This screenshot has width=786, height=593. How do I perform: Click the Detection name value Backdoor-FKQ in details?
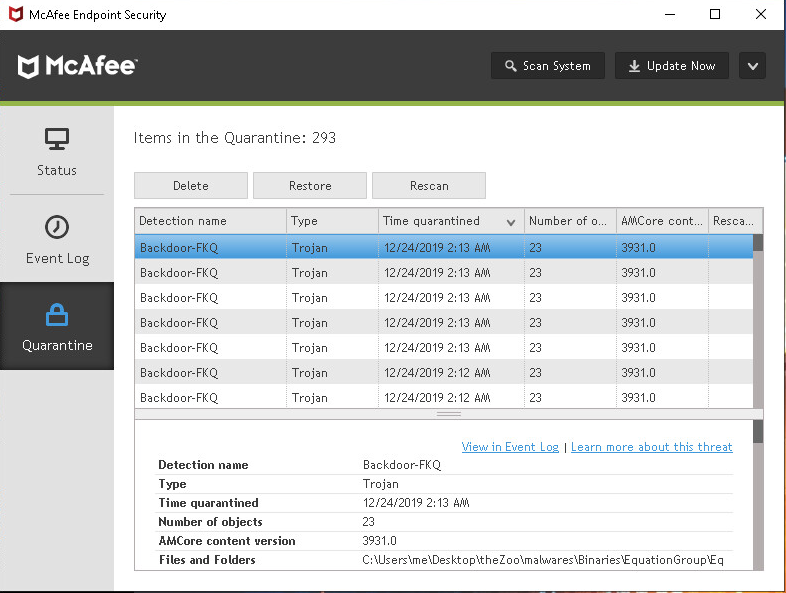[402, 465]
